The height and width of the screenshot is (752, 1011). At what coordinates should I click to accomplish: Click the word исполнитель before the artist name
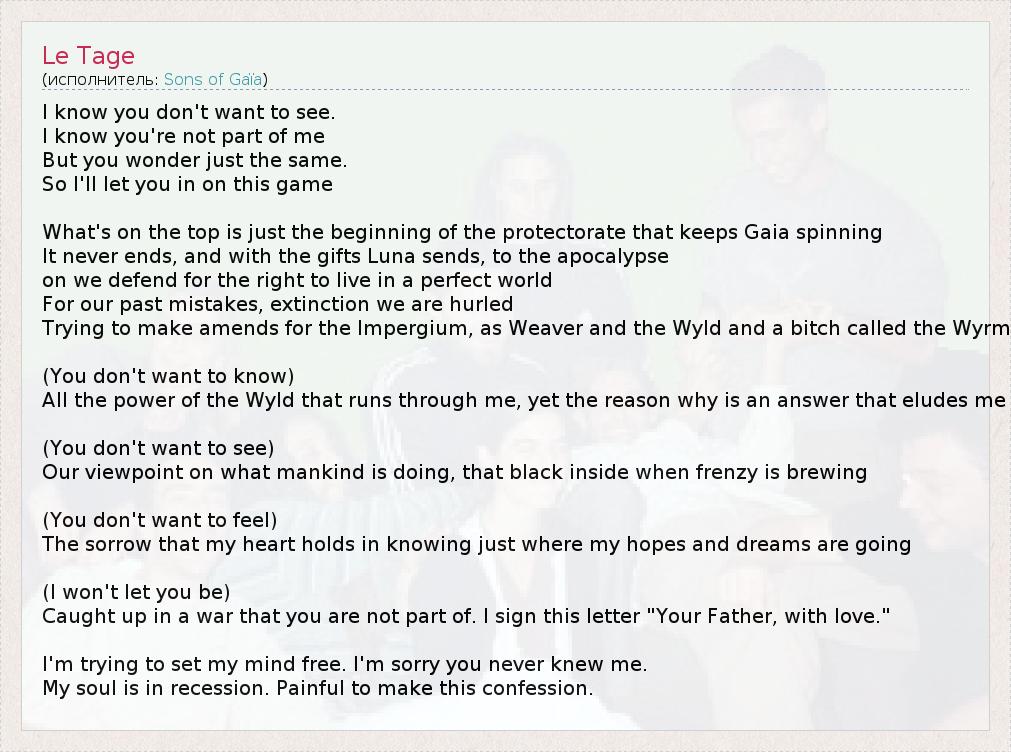tap(100, 79)
